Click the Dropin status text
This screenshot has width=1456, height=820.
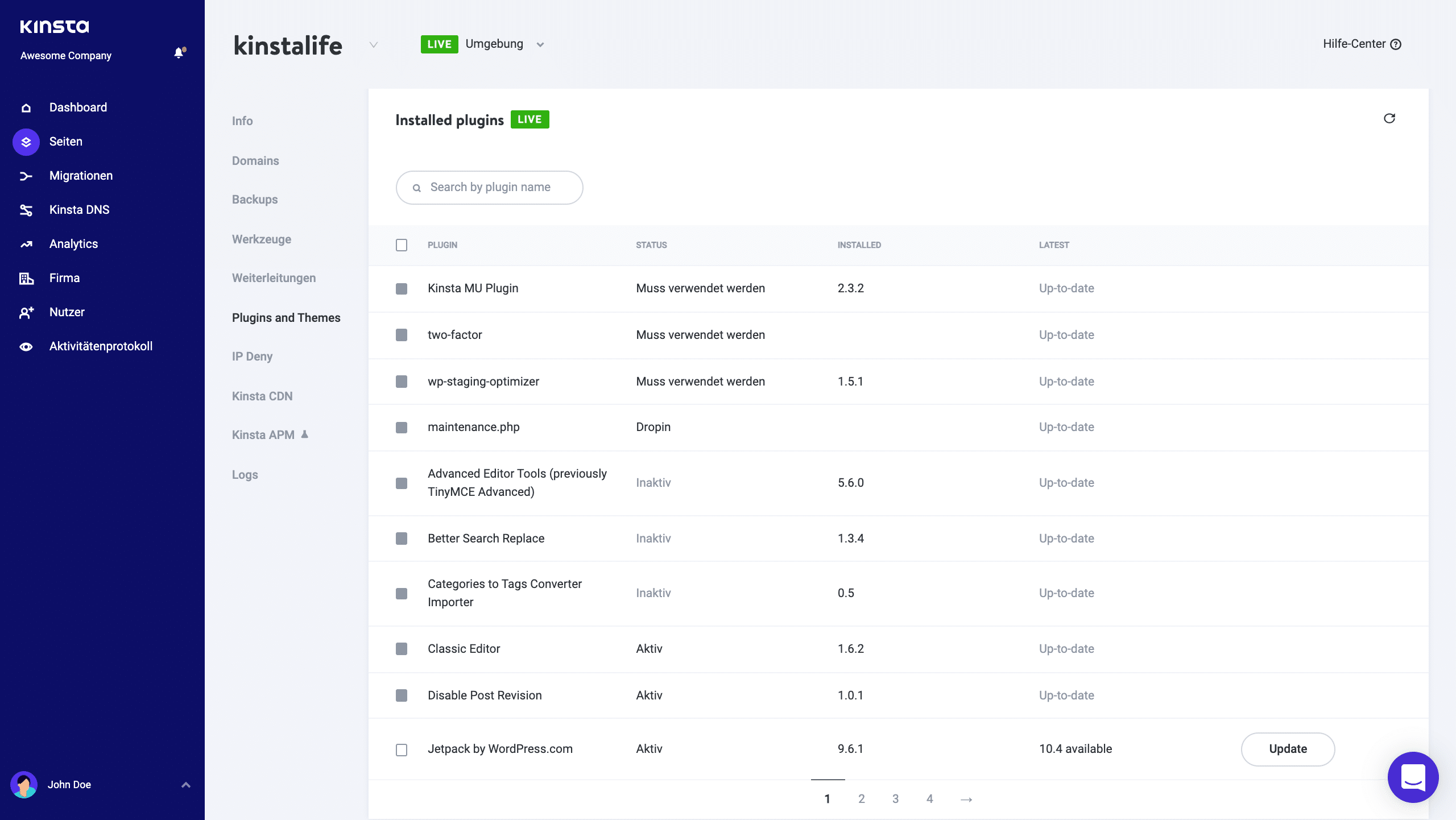(x=653, y=427)
